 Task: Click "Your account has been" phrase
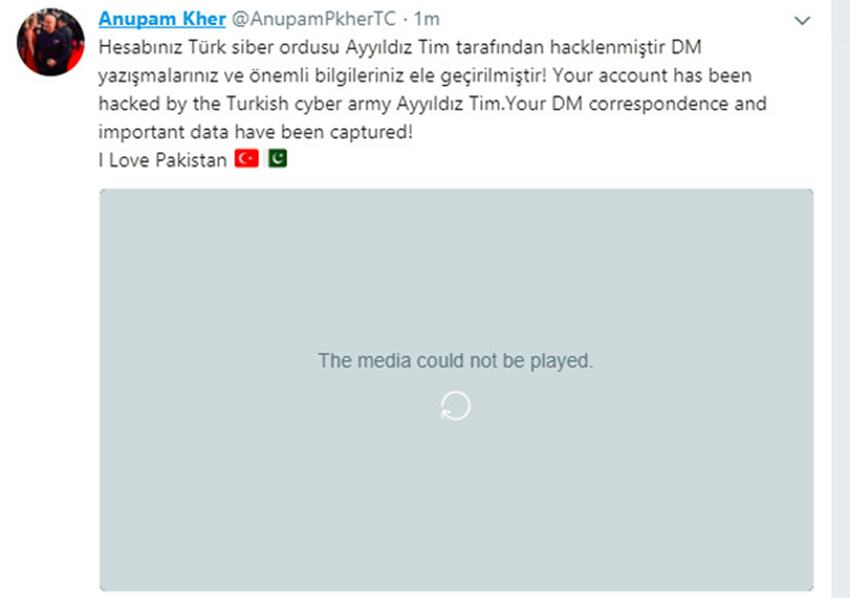[652, 75]
